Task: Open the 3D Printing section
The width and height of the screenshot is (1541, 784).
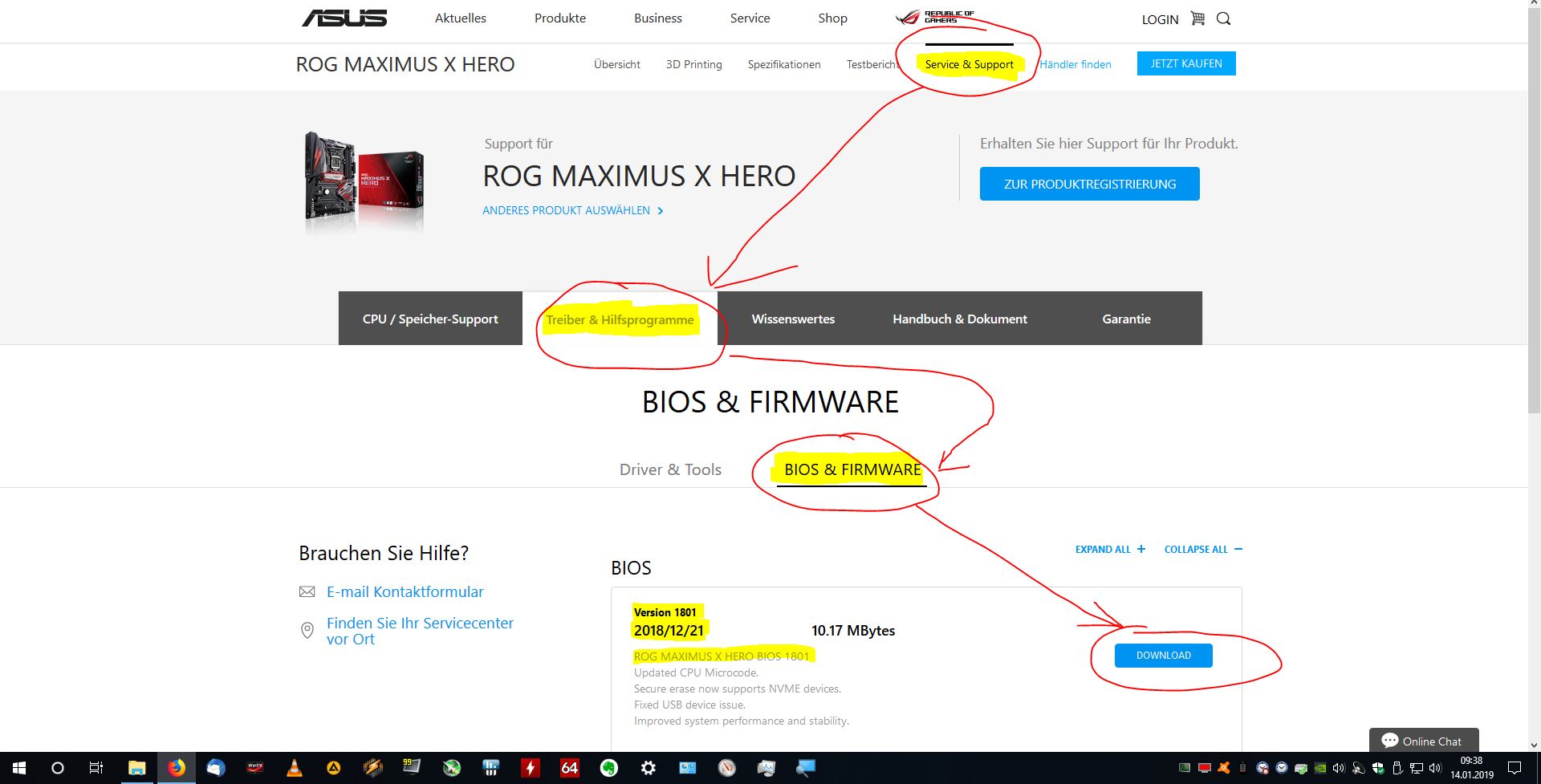Action: 694,64
